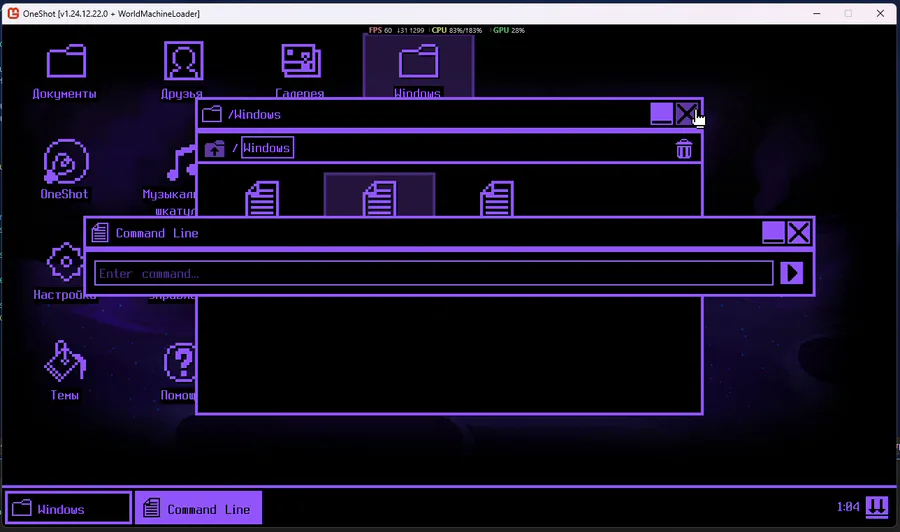
Task: Click the taskbar clock 1:04
Action: [x=848, y=507]
